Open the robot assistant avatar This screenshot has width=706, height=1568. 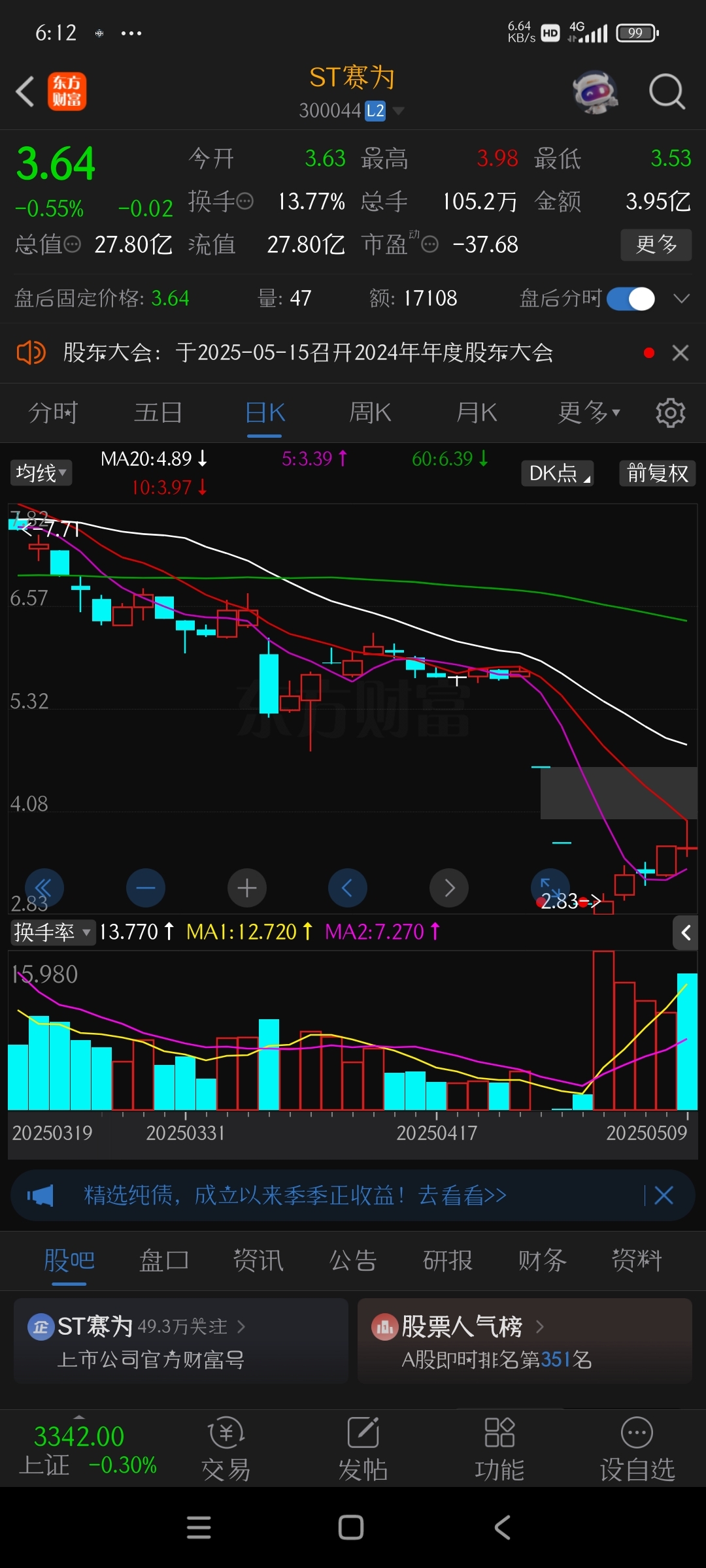click(x=595, y=91)
